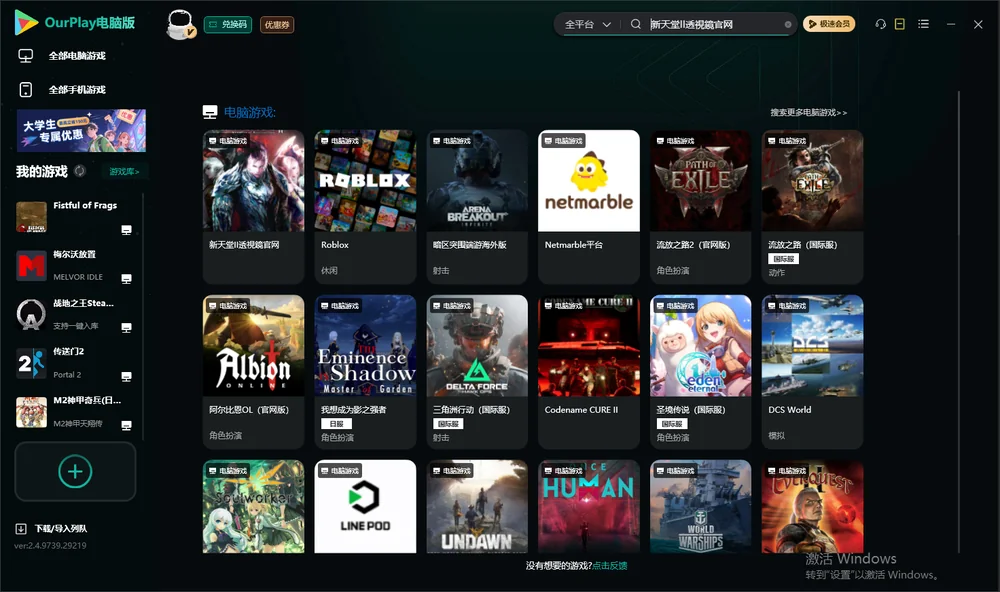The width and height of the screenshot is (1000, 592).
Task: Click the PC icon on M2神甲奇兵 row
Action: 126,426
